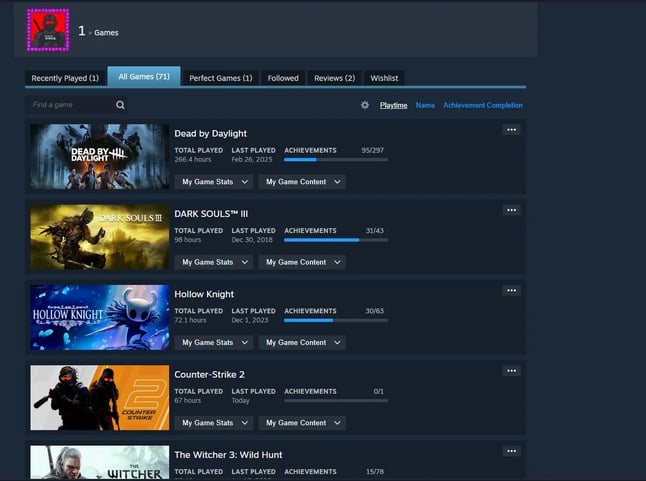Open the three-dot menu for Hollow Knight
646x481 pixels.
point(511,290)
